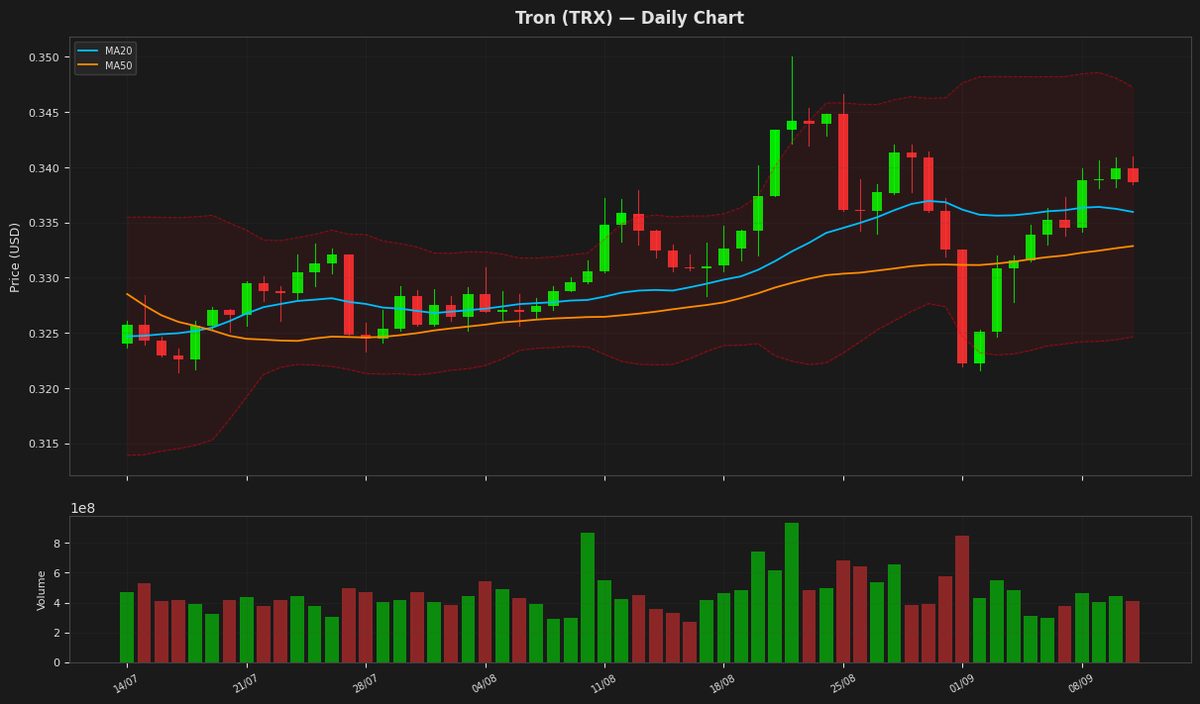Click the large red candlestick near 01/09
This screenshot has height=704, width=1200.
[x=962, y=306]
